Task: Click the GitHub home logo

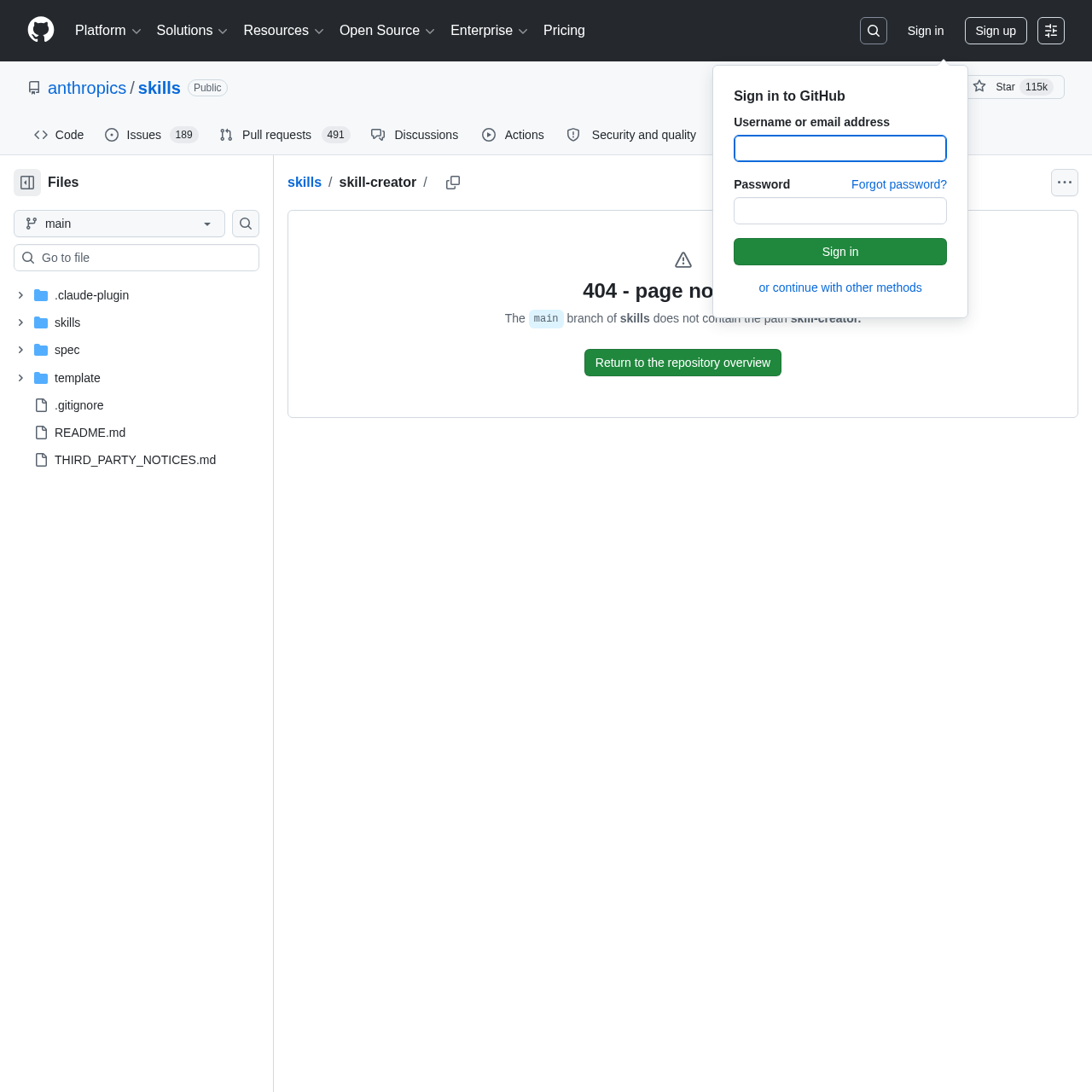Action: pos(40,30)
